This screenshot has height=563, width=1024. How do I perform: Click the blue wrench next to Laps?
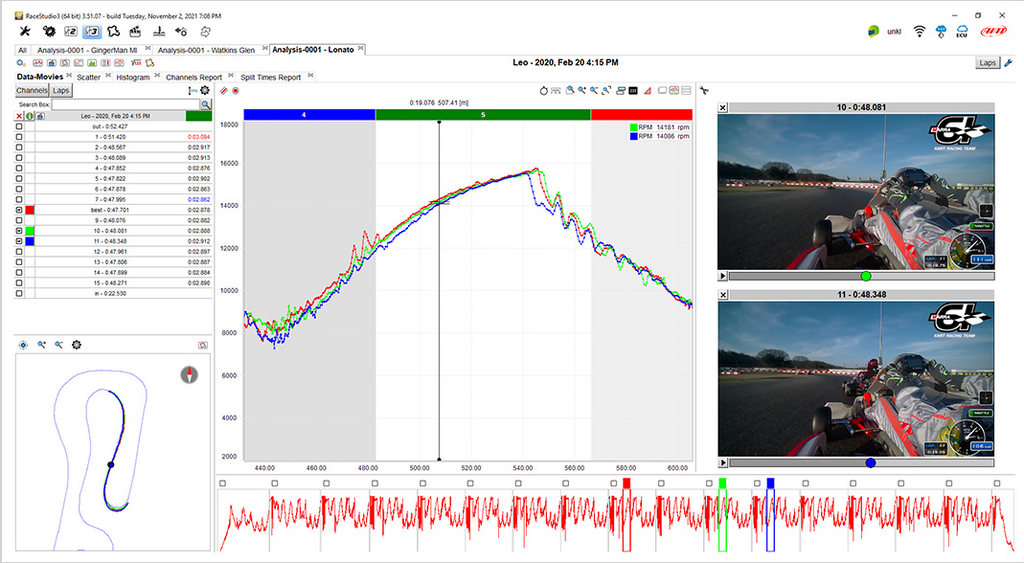(1008, 62)
